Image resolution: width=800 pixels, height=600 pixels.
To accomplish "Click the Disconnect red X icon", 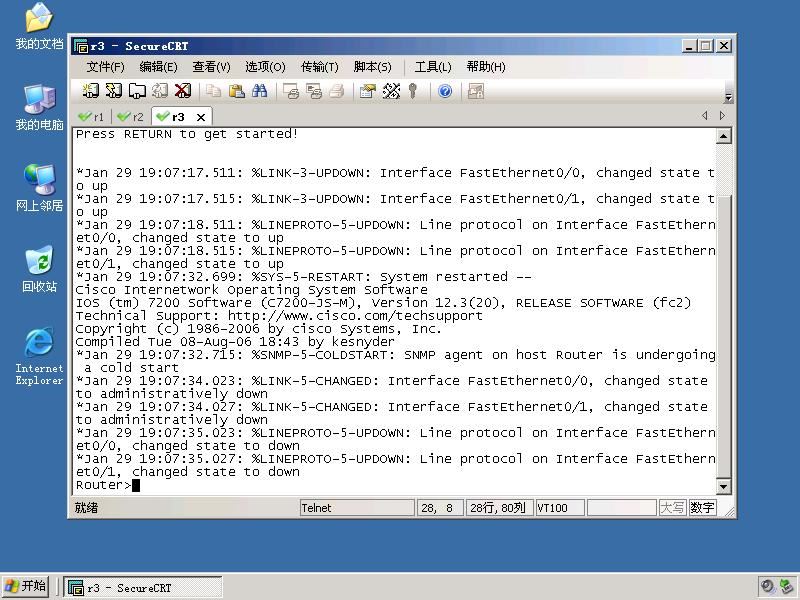I will click(183, 91).
